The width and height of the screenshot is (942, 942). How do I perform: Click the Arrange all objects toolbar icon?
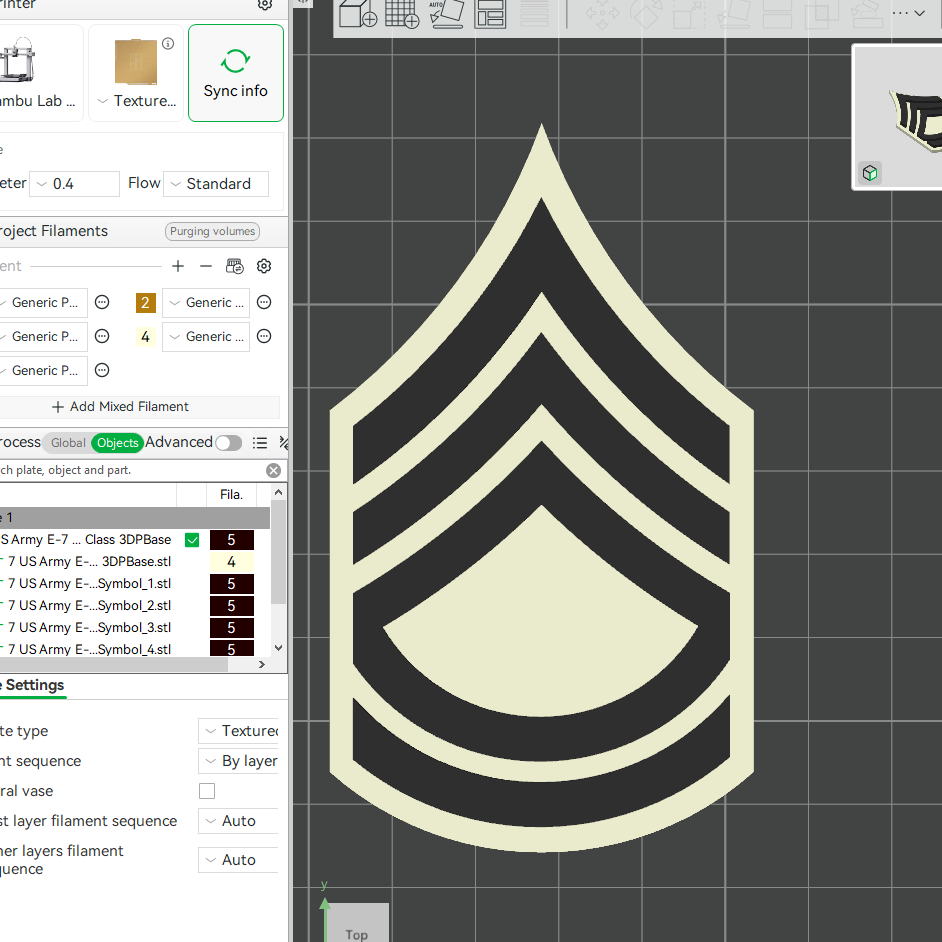coord(490,13)
